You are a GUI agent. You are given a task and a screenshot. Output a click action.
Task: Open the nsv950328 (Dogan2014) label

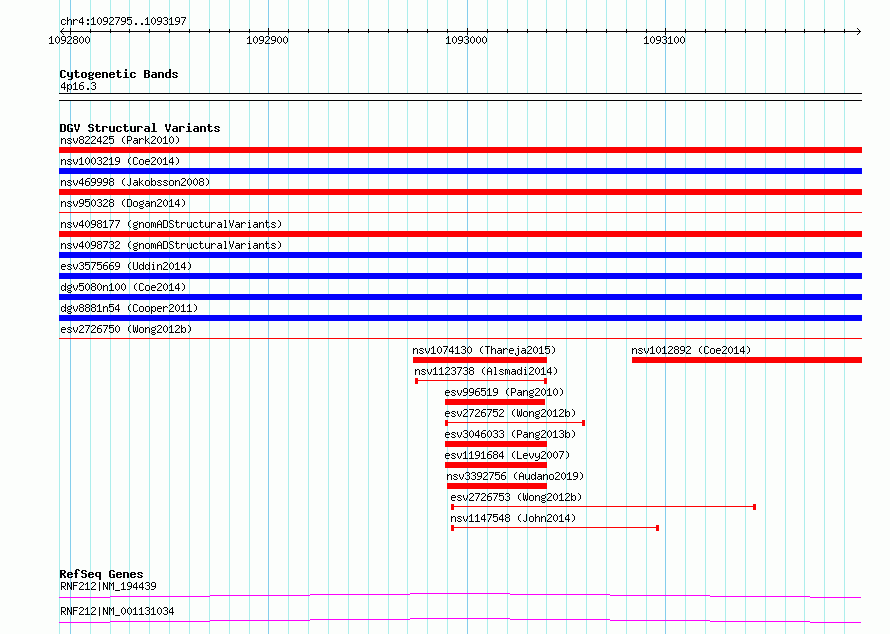123,203
